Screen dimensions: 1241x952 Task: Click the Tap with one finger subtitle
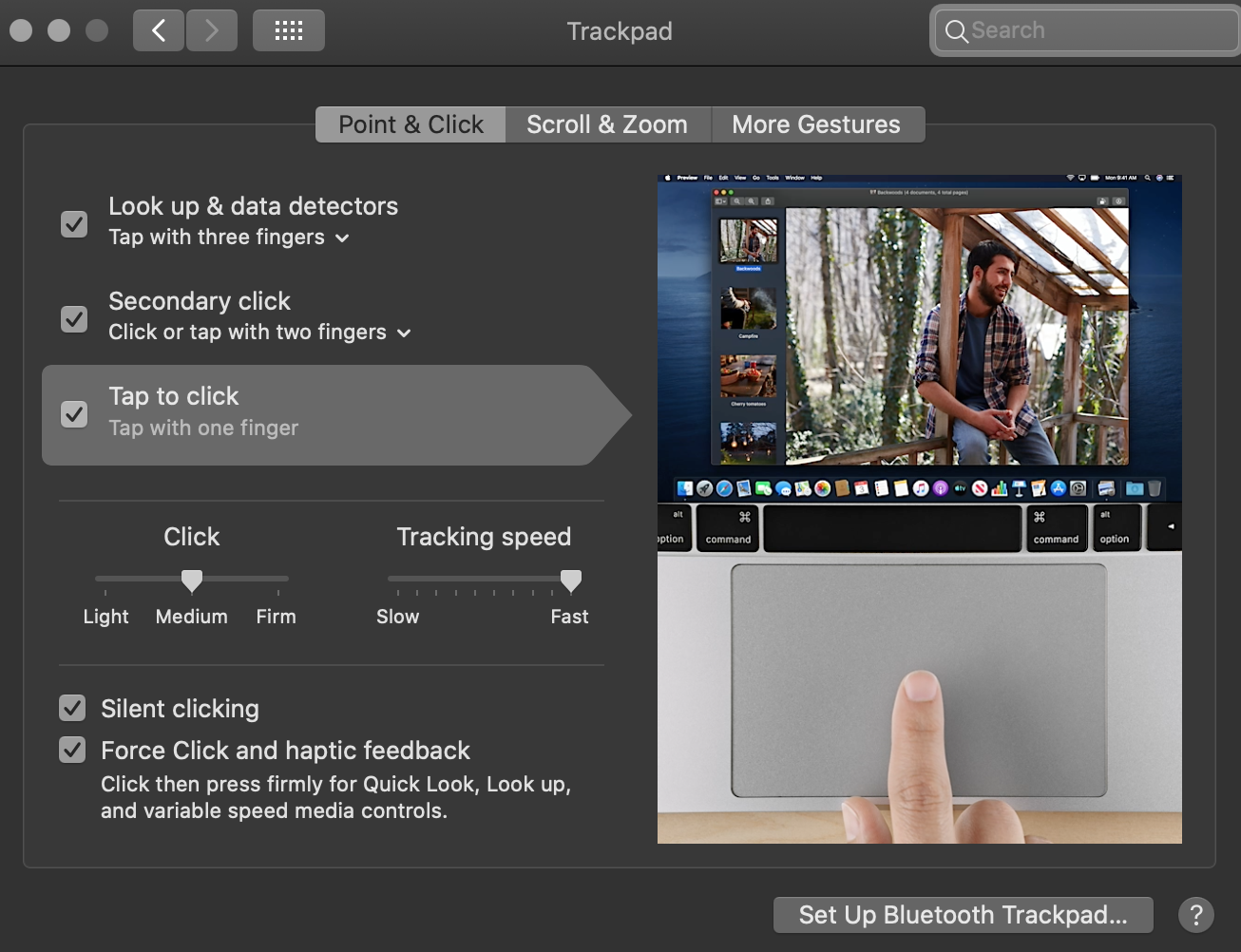point(203,428)
